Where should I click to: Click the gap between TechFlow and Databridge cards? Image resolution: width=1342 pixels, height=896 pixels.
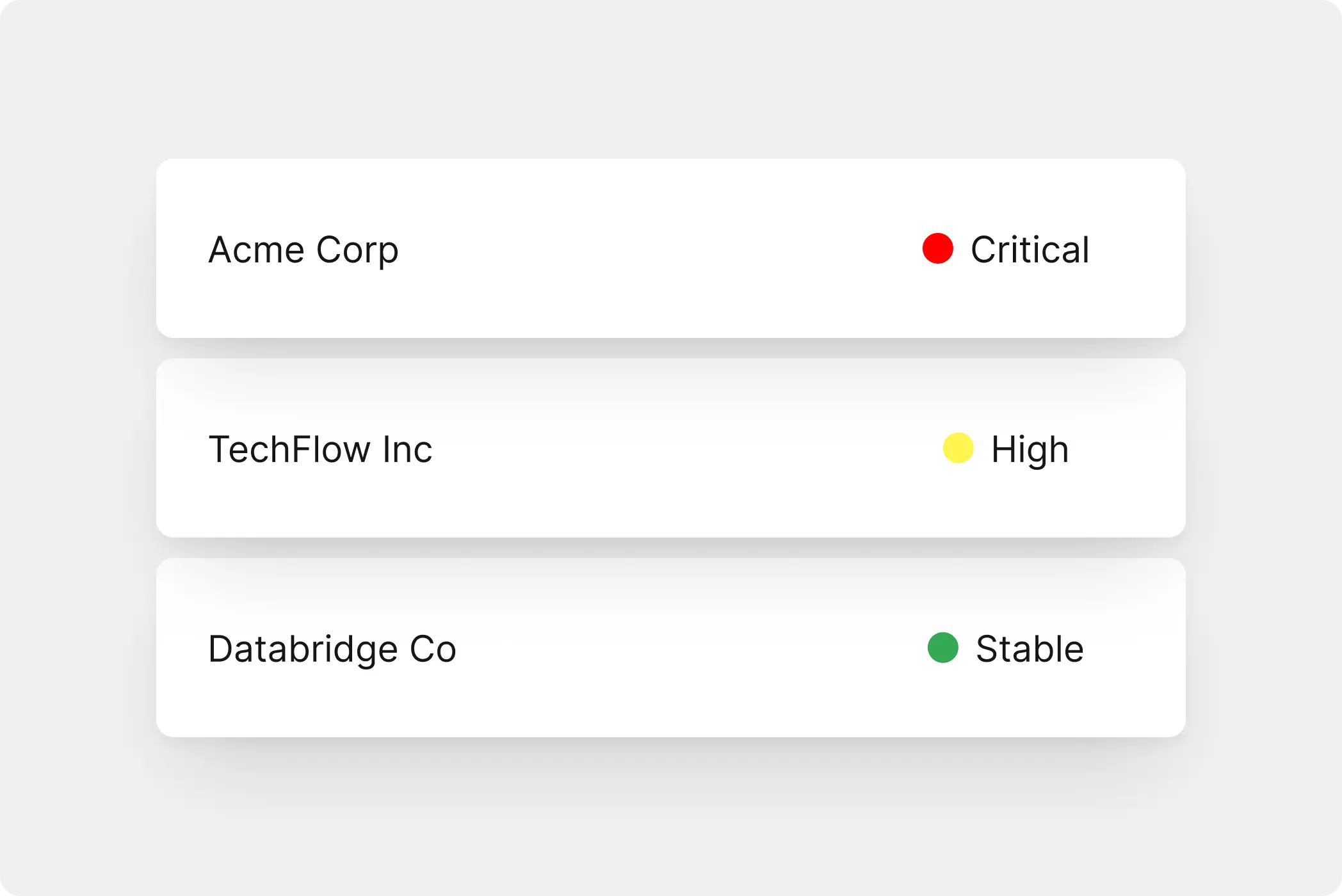click(x=671, y=548)
